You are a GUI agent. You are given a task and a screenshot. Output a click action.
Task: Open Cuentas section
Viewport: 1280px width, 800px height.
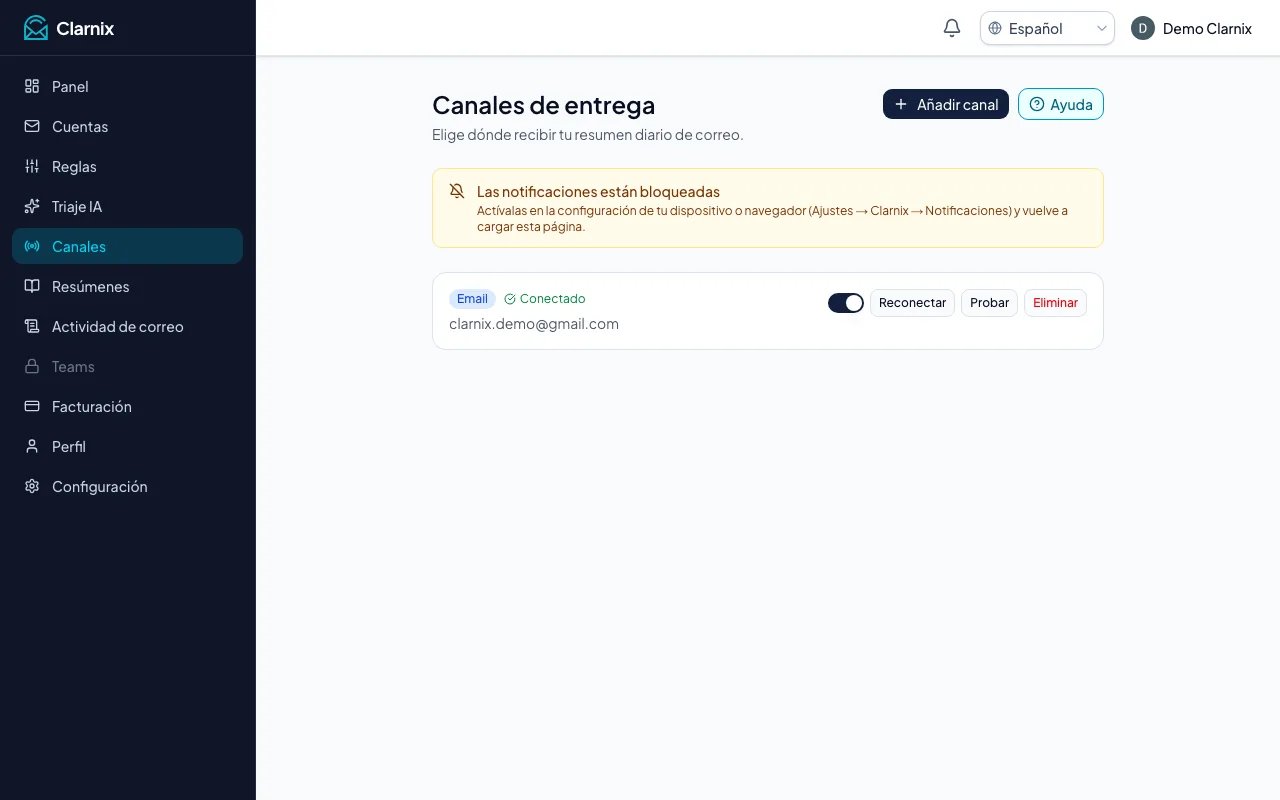click(x=127, y=126)
